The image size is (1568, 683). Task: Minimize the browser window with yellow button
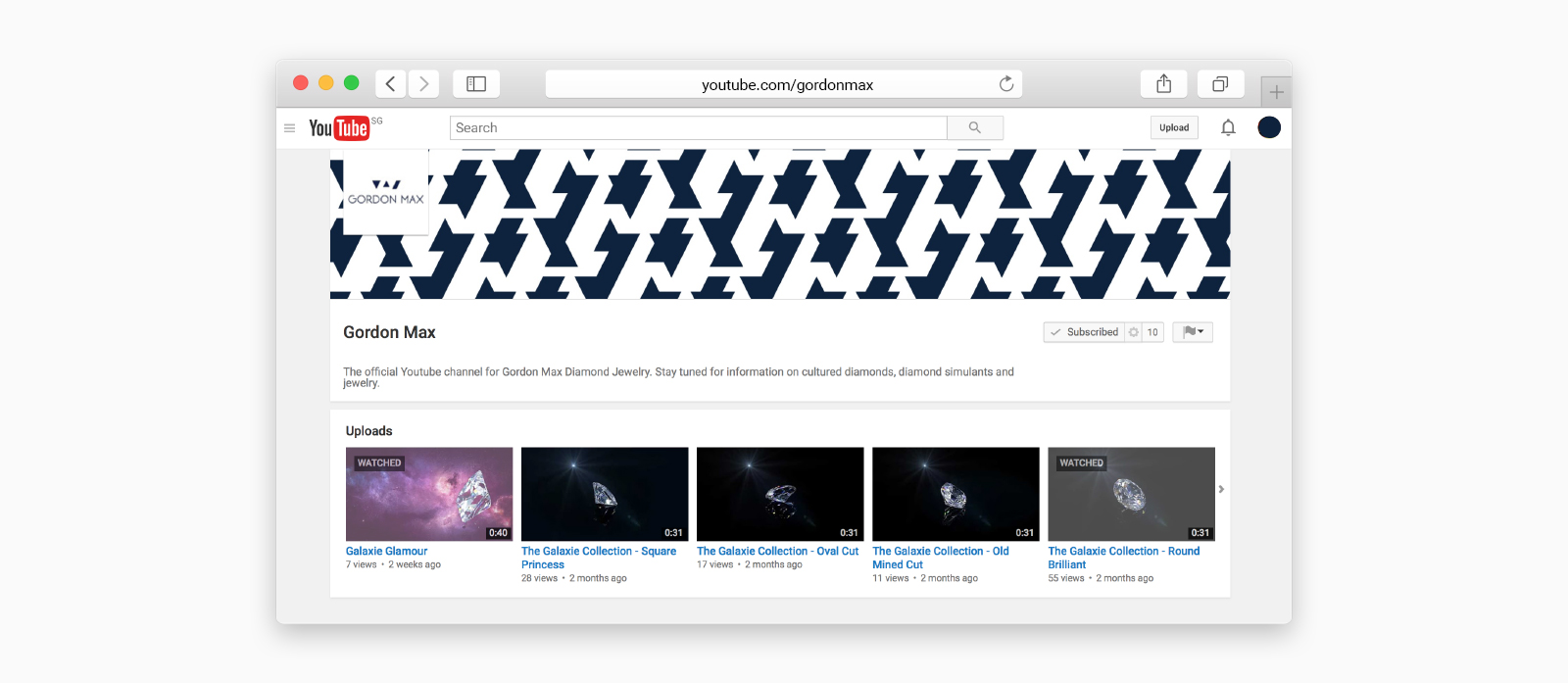pyautogui.click(x=326, y=83)
